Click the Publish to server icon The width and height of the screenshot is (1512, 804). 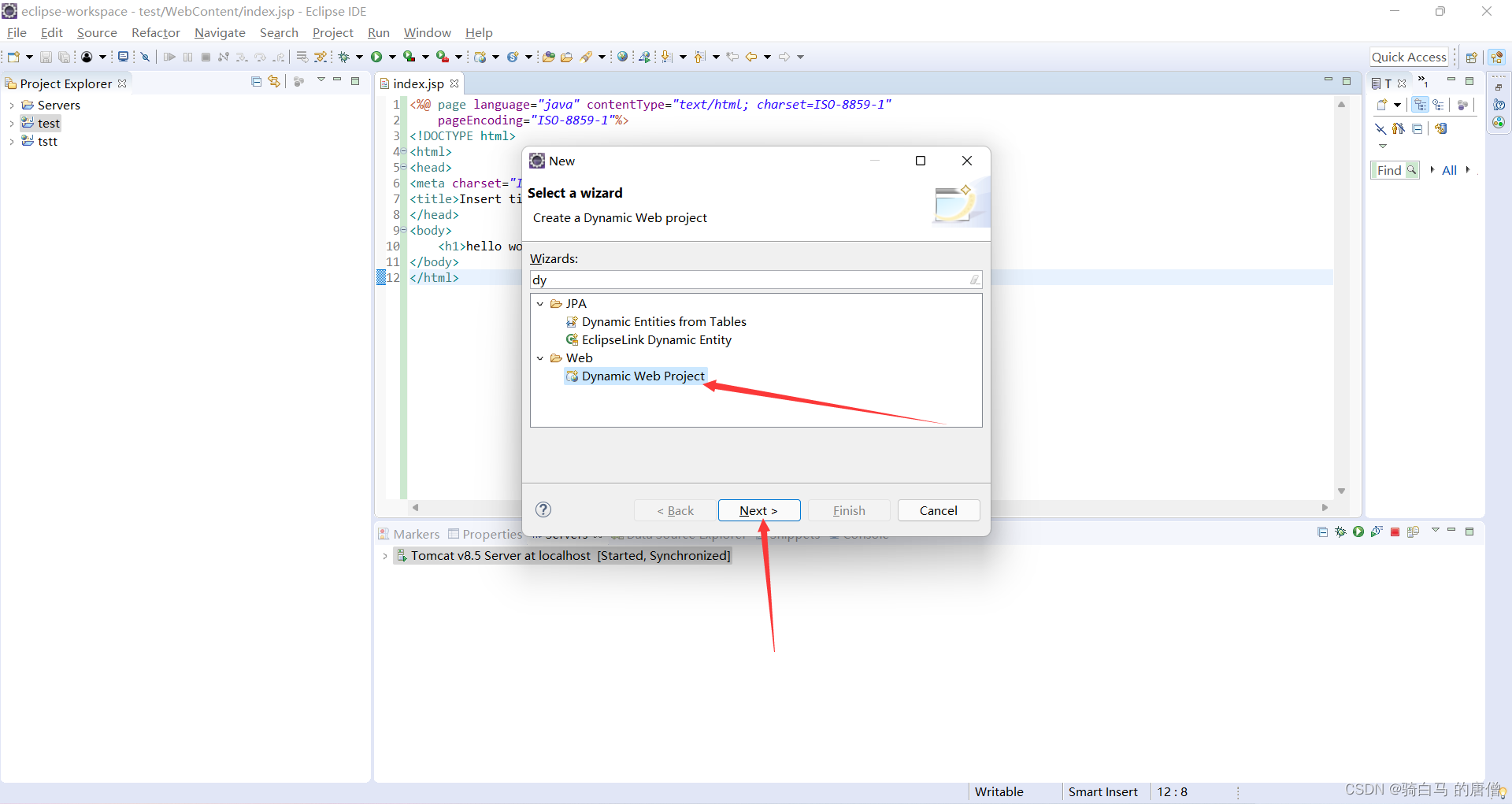(x=1413, y=532)
